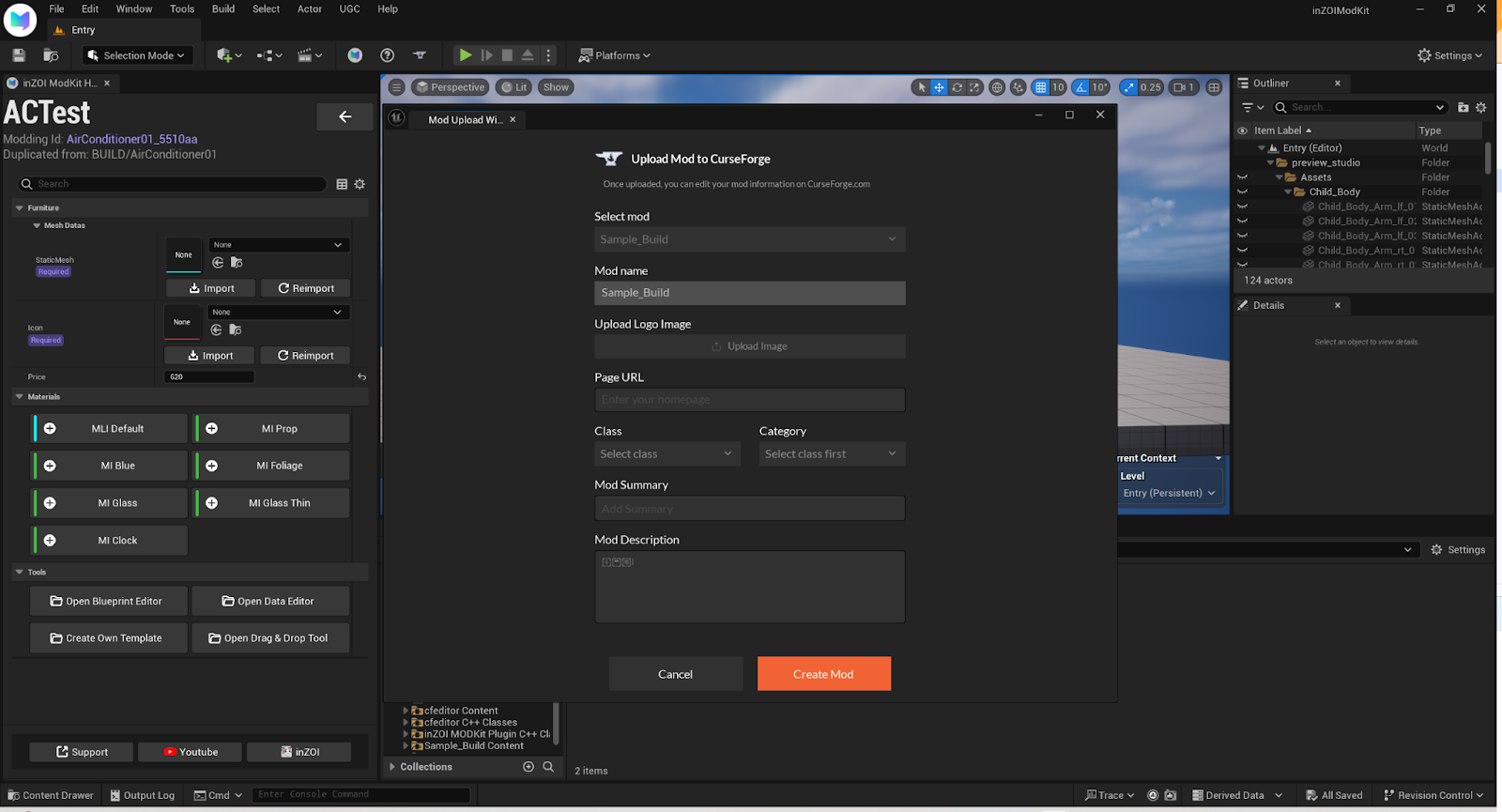This screenshot has width=1502, height=812.
Task: Open the camera speed setting
Action: click(1184, 87)
